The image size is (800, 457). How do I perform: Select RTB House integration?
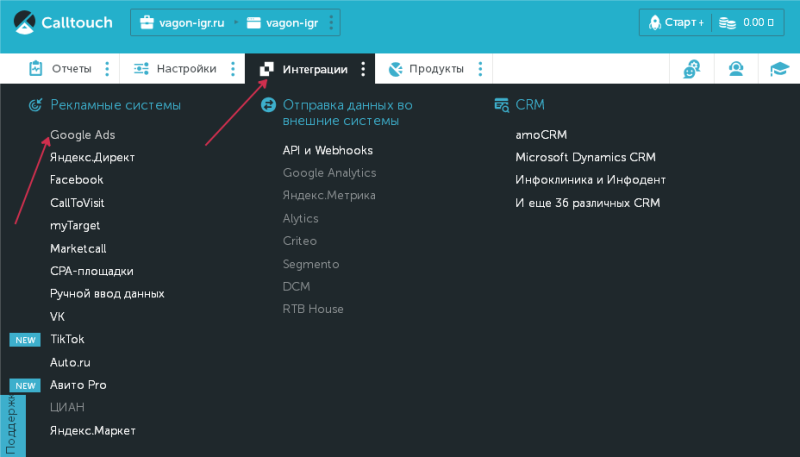pyautogui.click(x=313, y=309)
